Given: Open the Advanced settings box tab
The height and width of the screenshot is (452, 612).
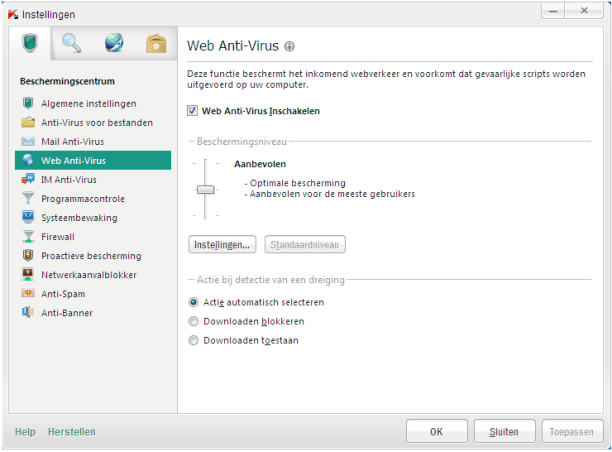Looking at the screenshot, I should [x=155, y=43].
